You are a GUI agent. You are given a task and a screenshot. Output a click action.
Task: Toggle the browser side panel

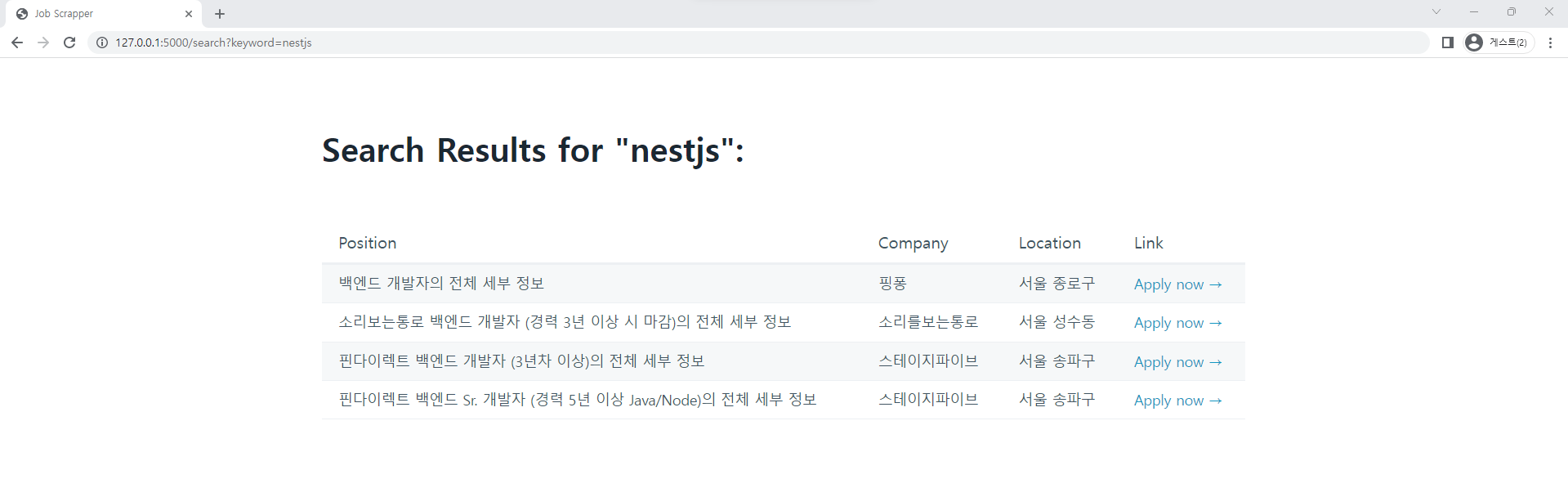pos(1447,43)
